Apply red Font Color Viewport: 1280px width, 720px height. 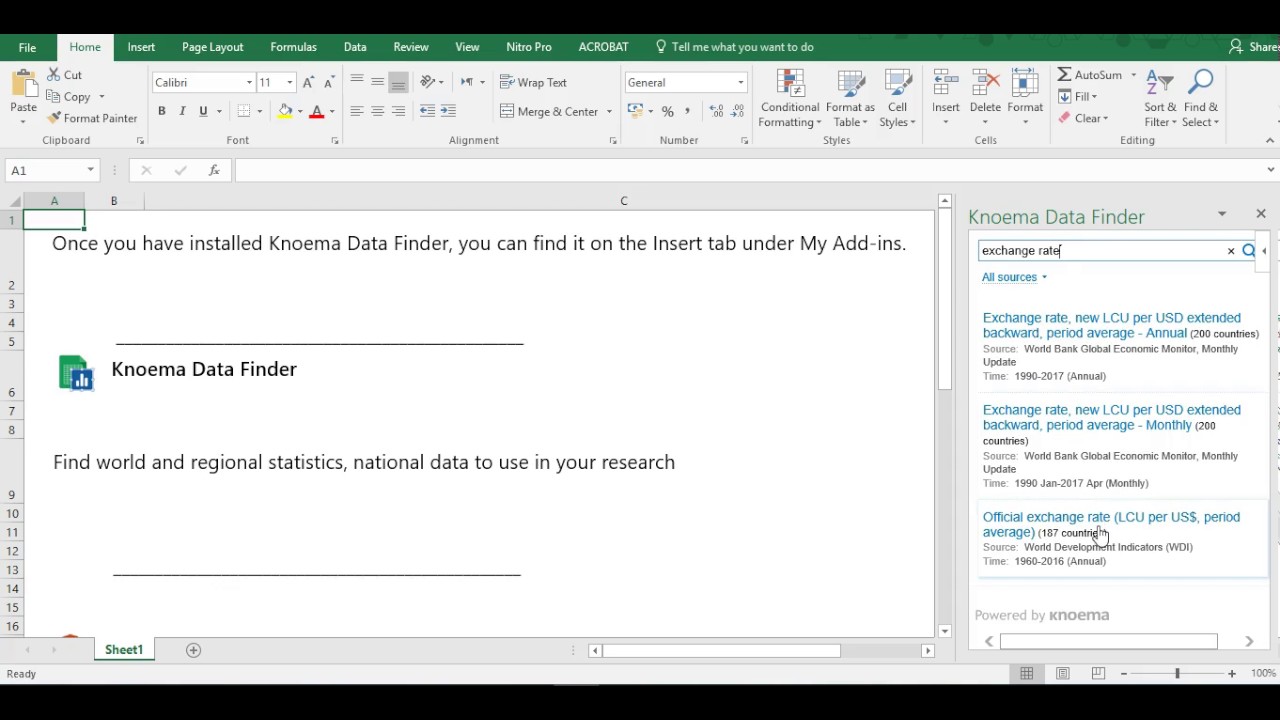point(317,111)
